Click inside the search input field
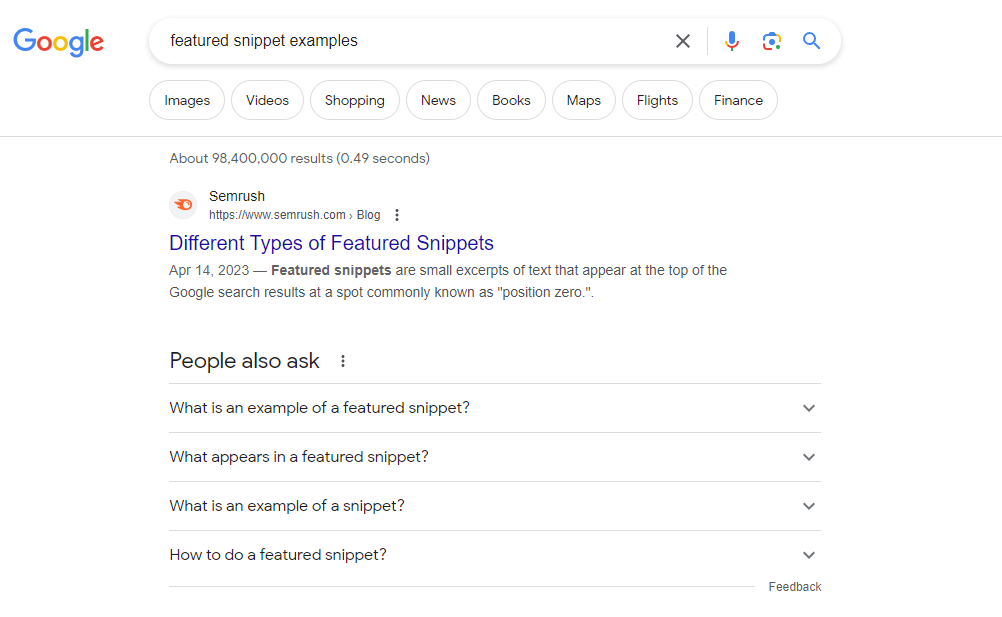The height and width of the screenshot is (617, 1002). point(400,41)
